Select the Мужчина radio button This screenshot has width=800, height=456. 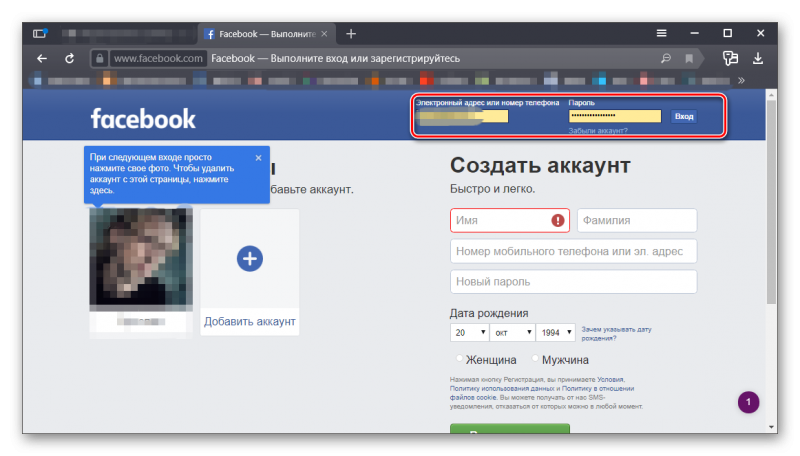(535, 359)
